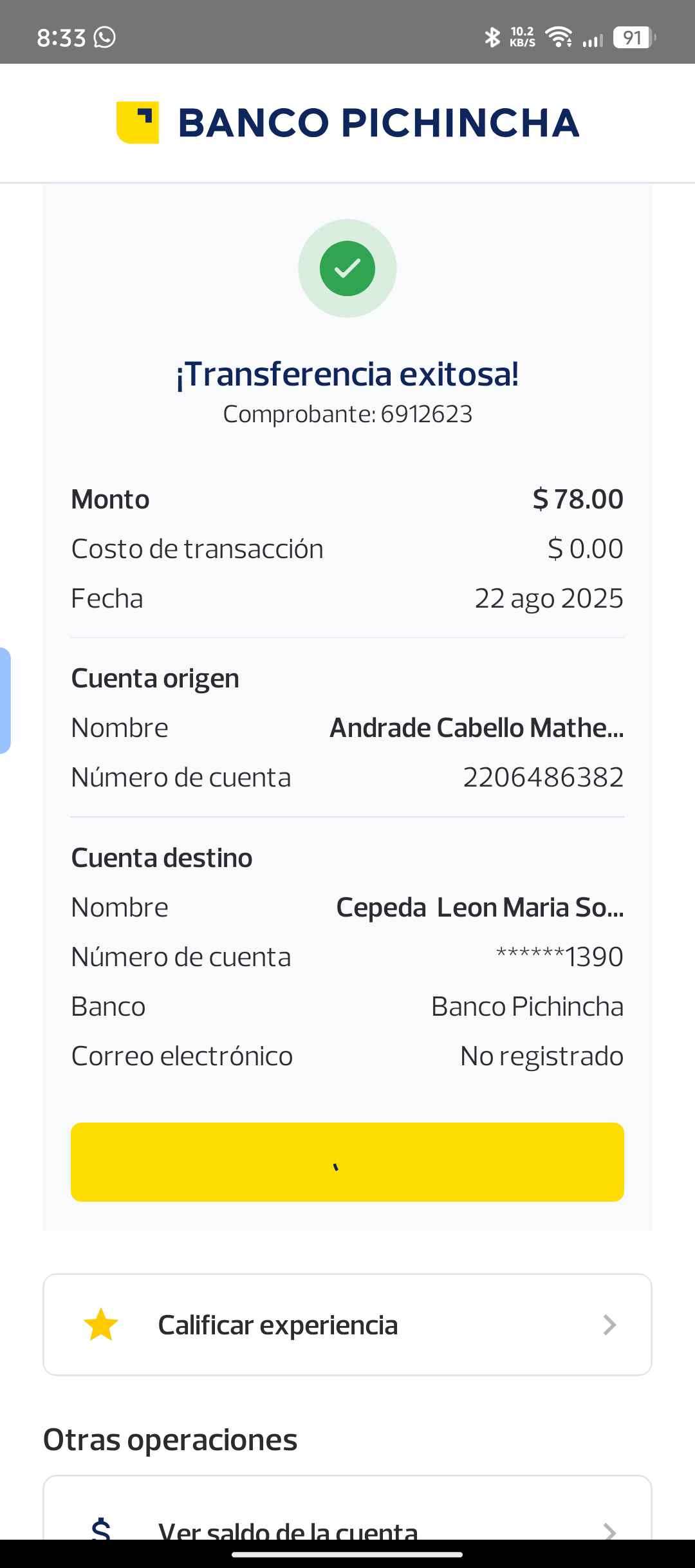
Task: Tap the Bluetooth status icon
Action: click(492, 37)
